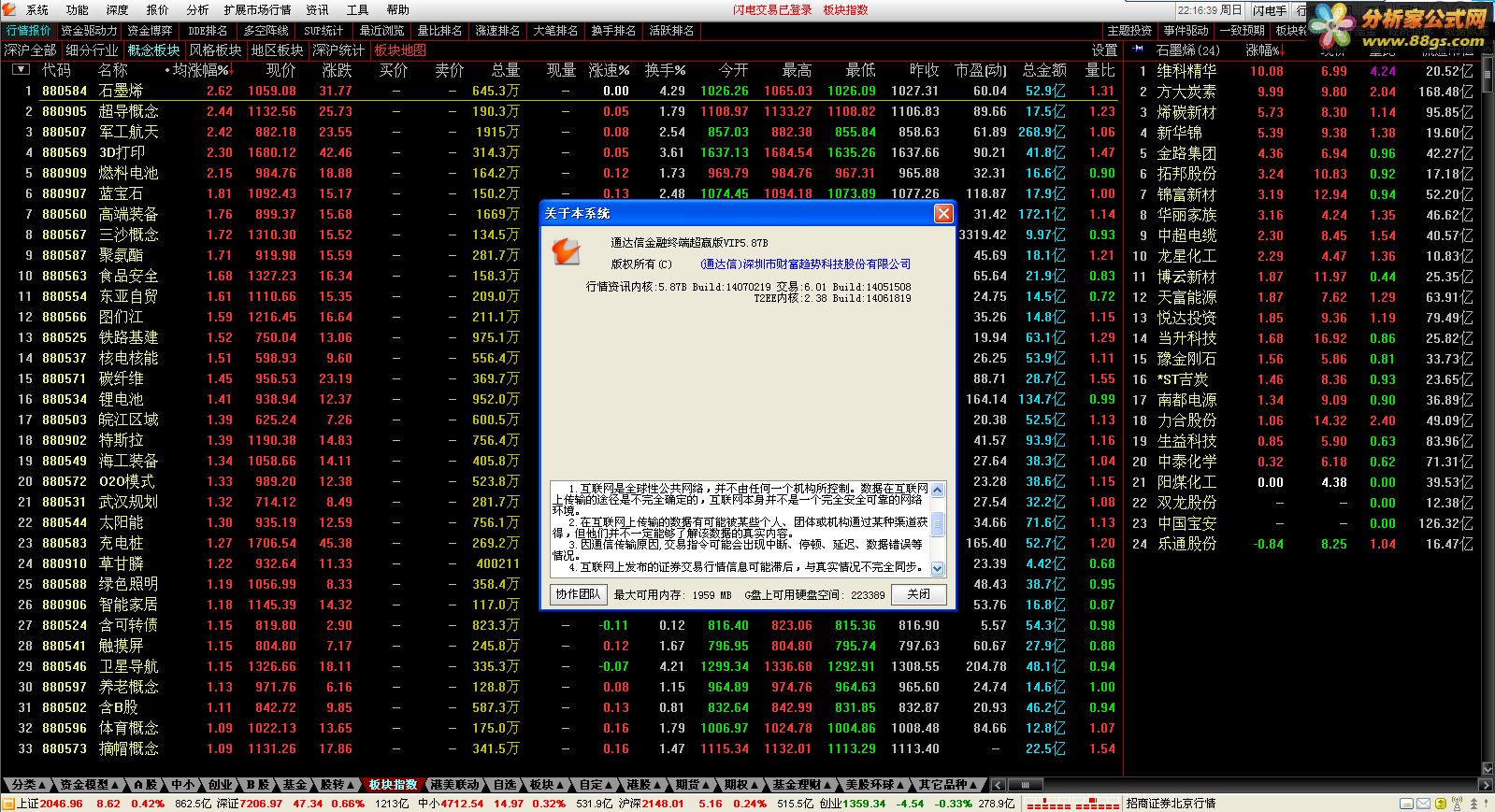1495x812 pixels.
Task: Select 风格板块 sector filter
Action: (215, 50)
